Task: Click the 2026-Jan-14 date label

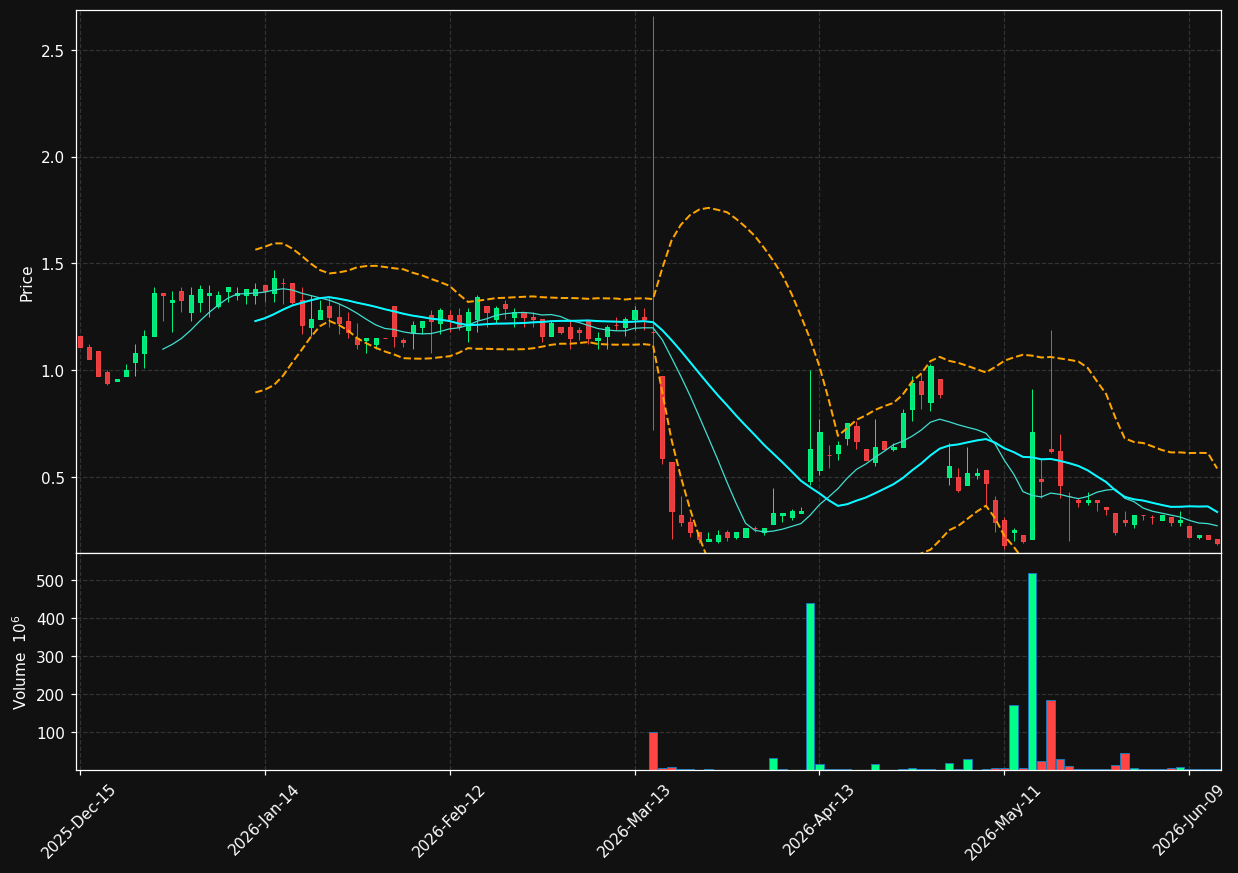Action: [x=263, y=821]
